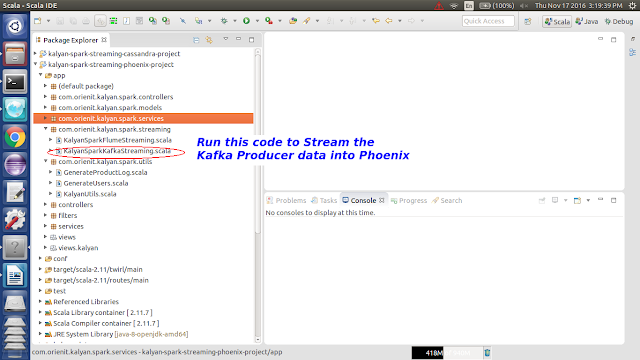The height and width of the screenshot is (360, 640).
Task: Open the Run button dropdown arrow
Action: (257, 21)
